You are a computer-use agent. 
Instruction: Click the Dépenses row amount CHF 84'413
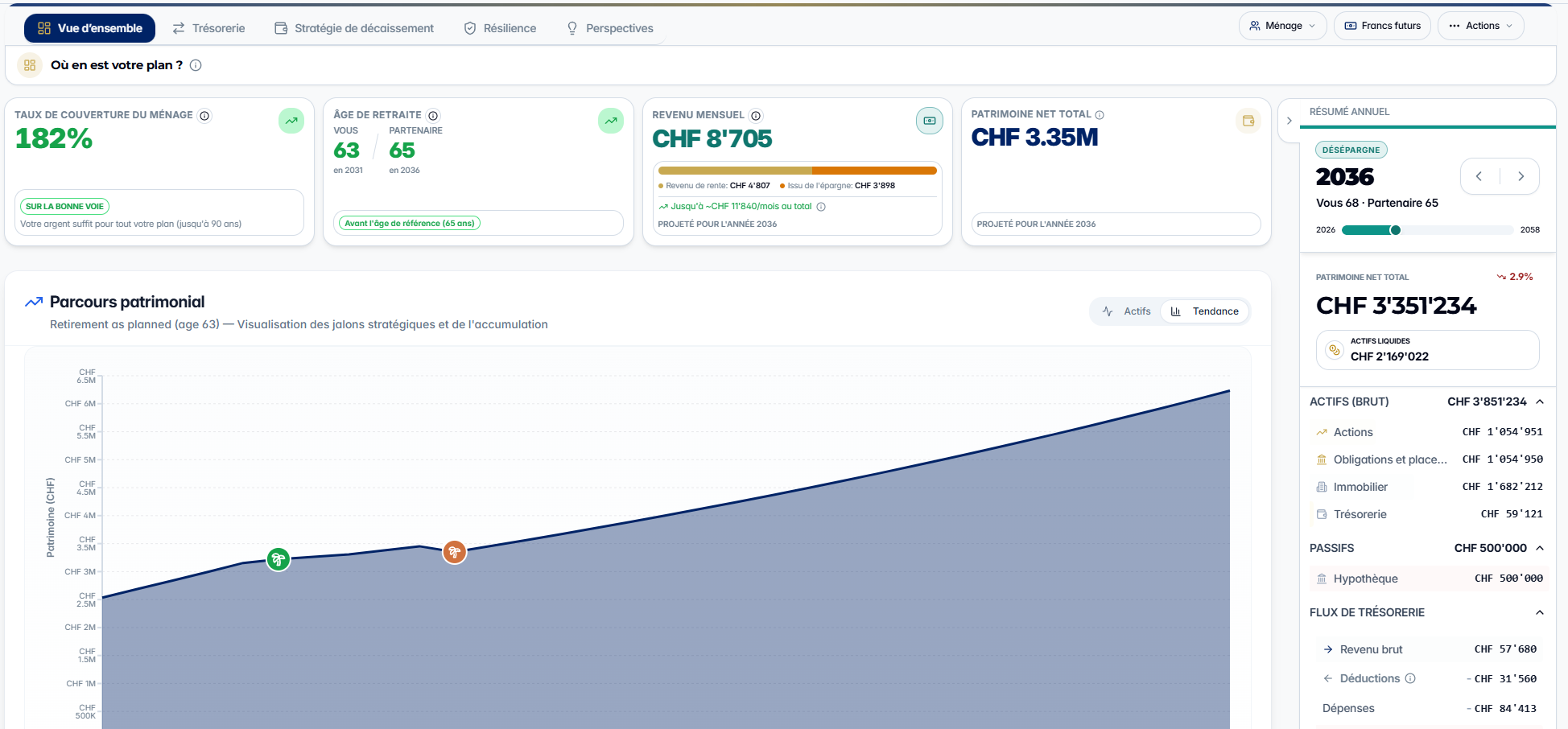click(x=1502, y=709)
